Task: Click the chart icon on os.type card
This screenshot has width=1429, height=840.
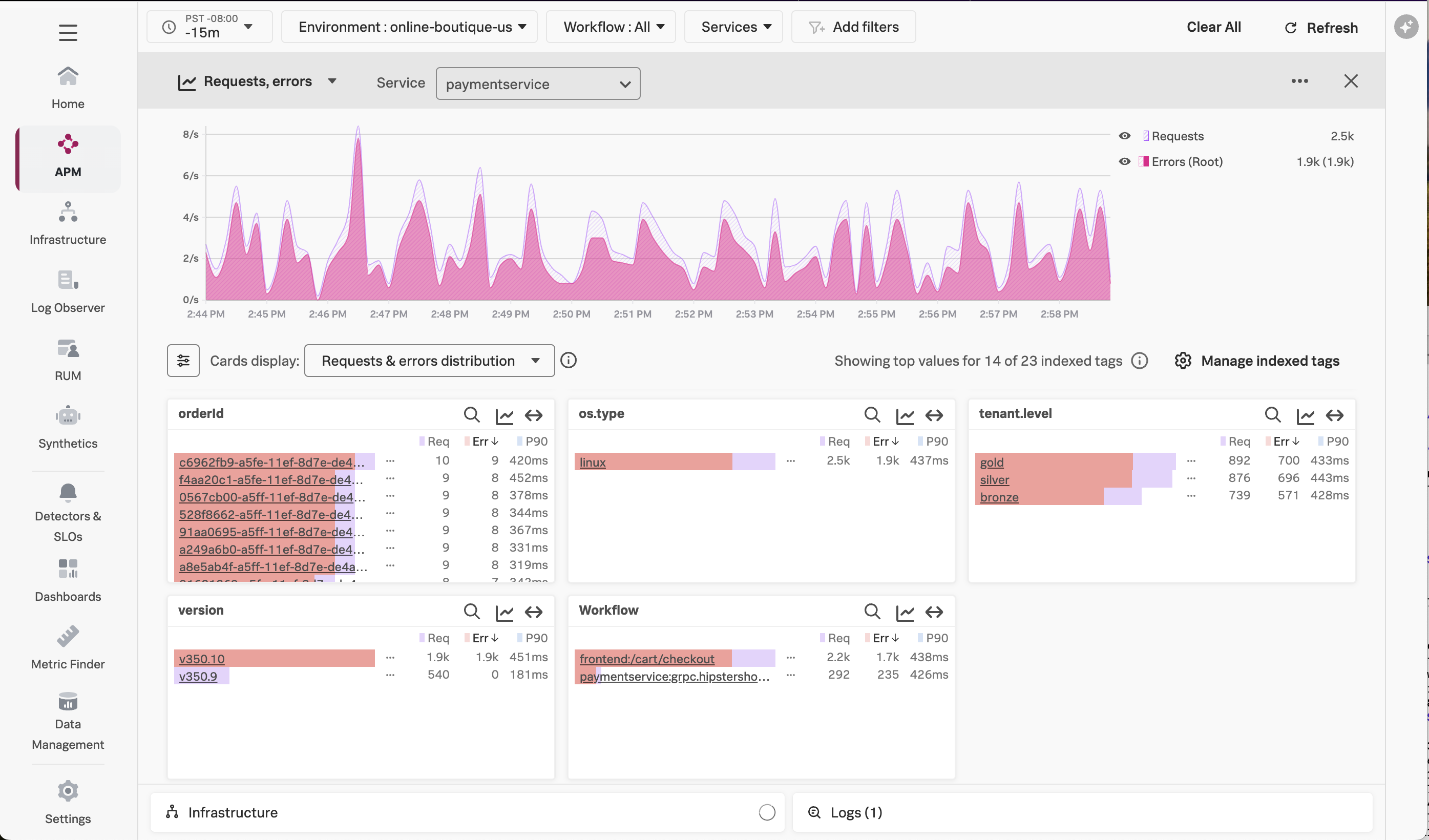Action: 904,416
